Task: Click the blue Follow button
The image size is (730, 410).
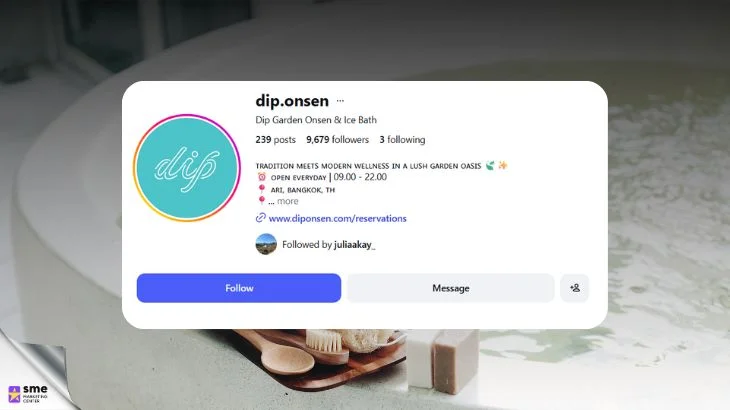Action: [x=239, y=288]
